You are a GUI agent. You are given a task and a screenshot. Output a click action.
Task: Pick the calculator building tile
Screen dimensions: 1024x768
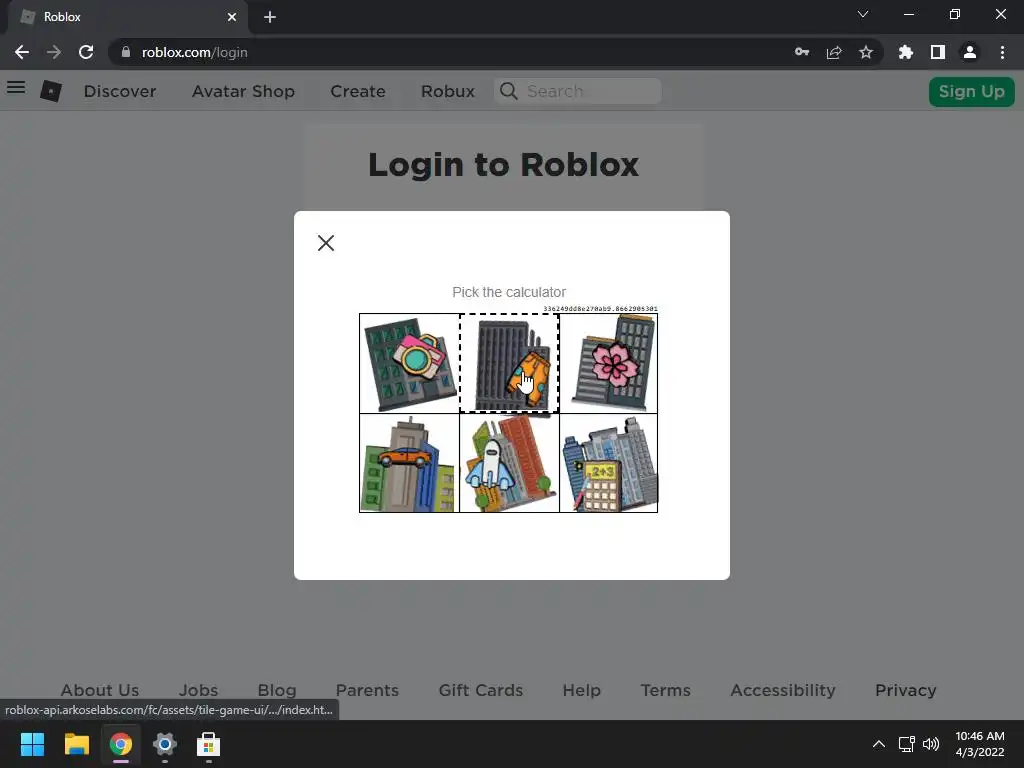coord(609,463)
